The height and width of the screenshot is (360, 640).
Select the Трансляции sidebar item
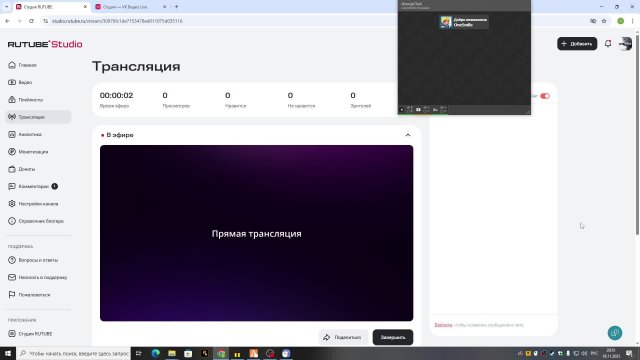38,117
